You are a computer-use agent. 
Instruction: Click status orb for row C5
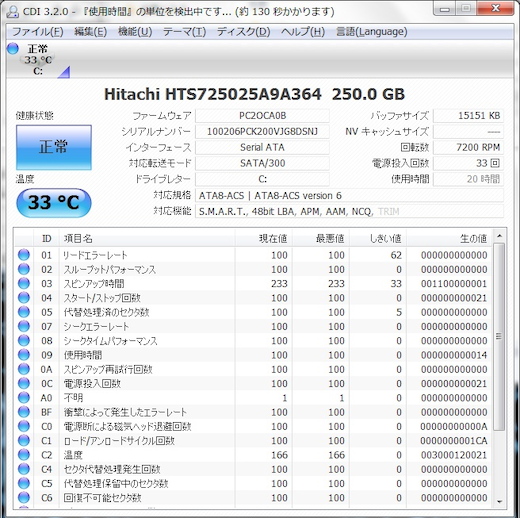[x=24, y=483]
